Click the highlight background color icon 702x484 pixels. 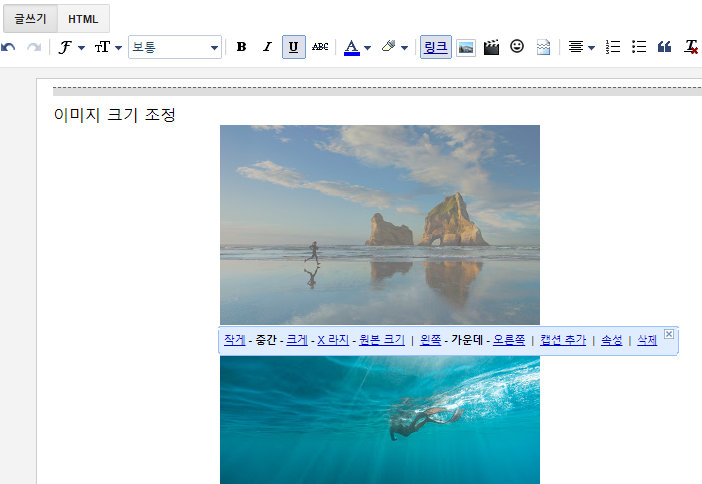(x=389, y=47)
